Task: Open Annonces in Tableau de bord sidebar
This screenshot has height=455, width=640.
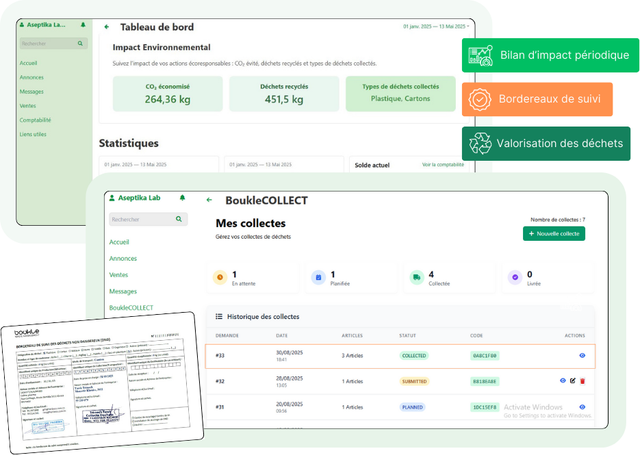Action: coord(31,77)
